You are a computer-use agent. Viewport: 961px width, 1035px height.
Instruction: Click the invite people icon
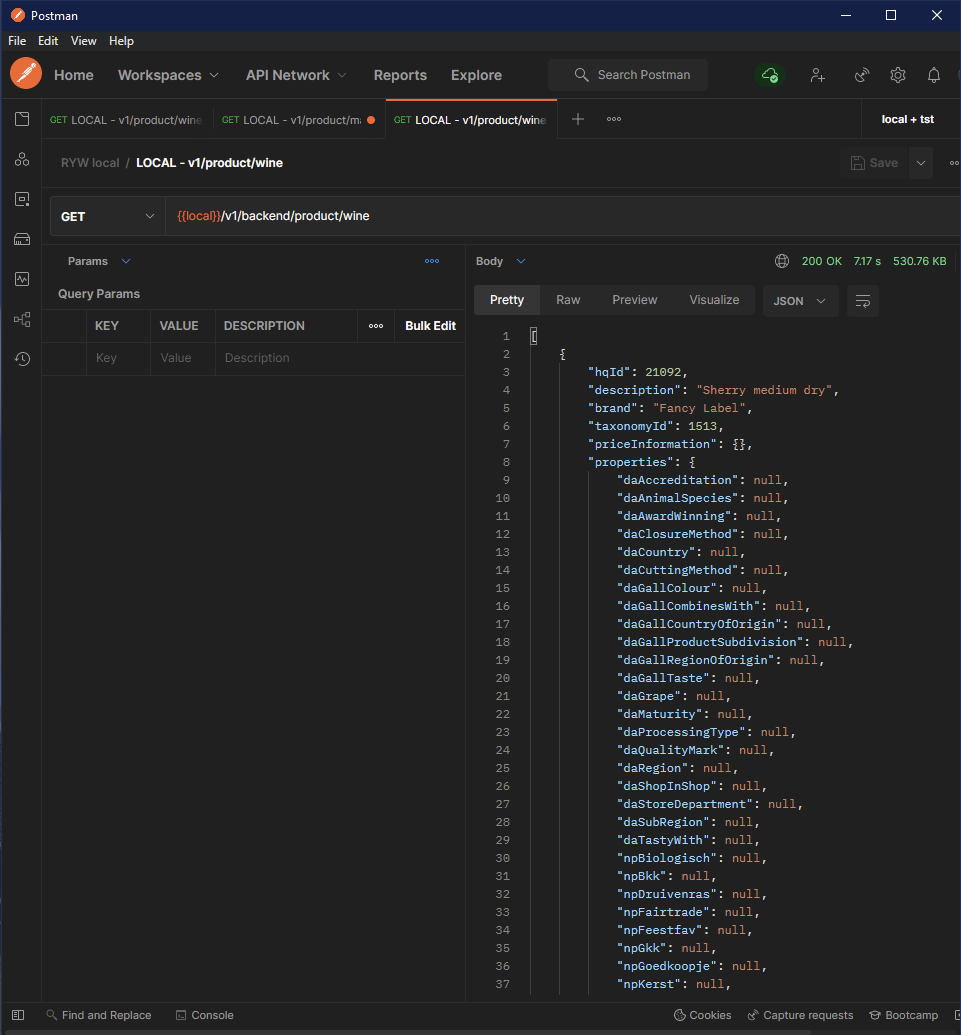(x=818, y=75)
